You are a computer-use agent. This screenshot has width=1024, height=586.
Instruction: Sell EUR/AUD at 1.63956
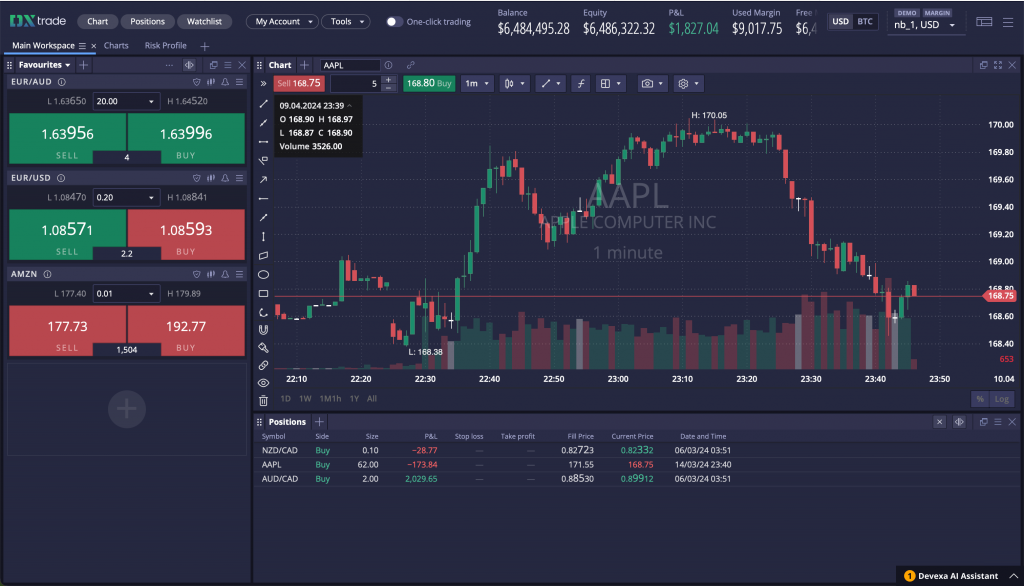point(67,138)
